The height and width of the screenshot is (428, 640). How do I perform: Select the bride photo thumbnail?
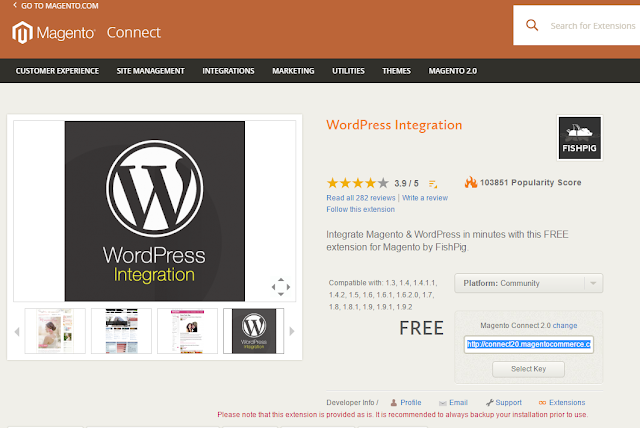pyautogui.click(x=55, y=331)
